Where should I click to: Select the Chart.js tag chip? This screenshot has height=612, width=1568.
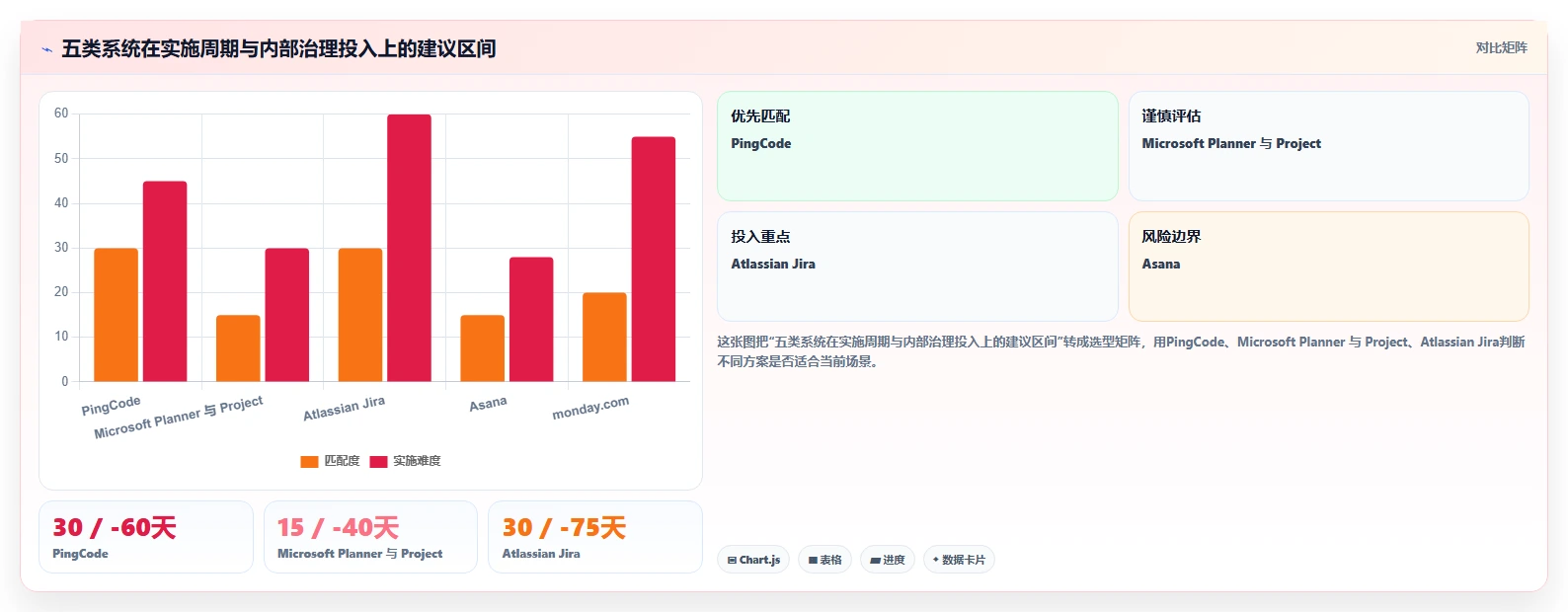[x=753, y=560]
